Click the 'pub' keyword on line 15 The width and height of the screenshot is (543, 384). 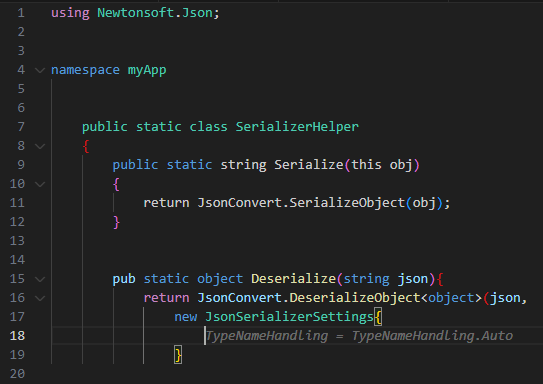[124, 279]
